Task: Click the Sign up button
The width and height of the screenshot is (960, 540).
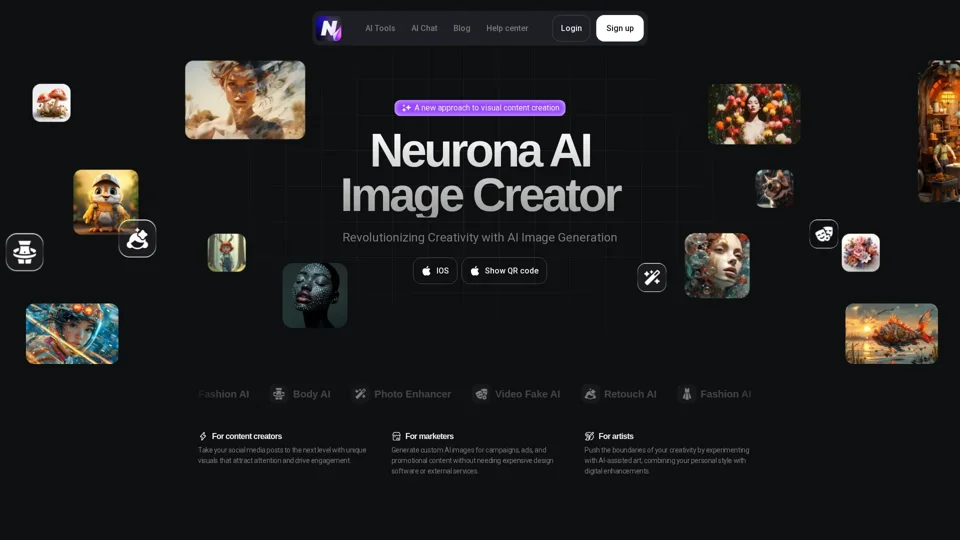Action: point(620,28)
